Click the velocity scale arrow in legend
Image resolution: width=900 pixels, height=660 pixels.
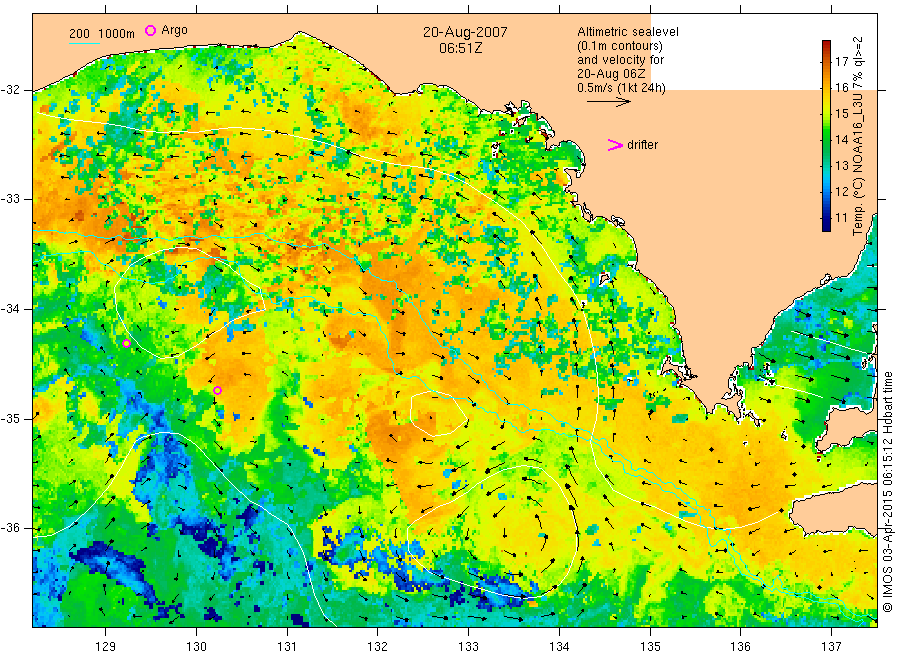[608, 102]
